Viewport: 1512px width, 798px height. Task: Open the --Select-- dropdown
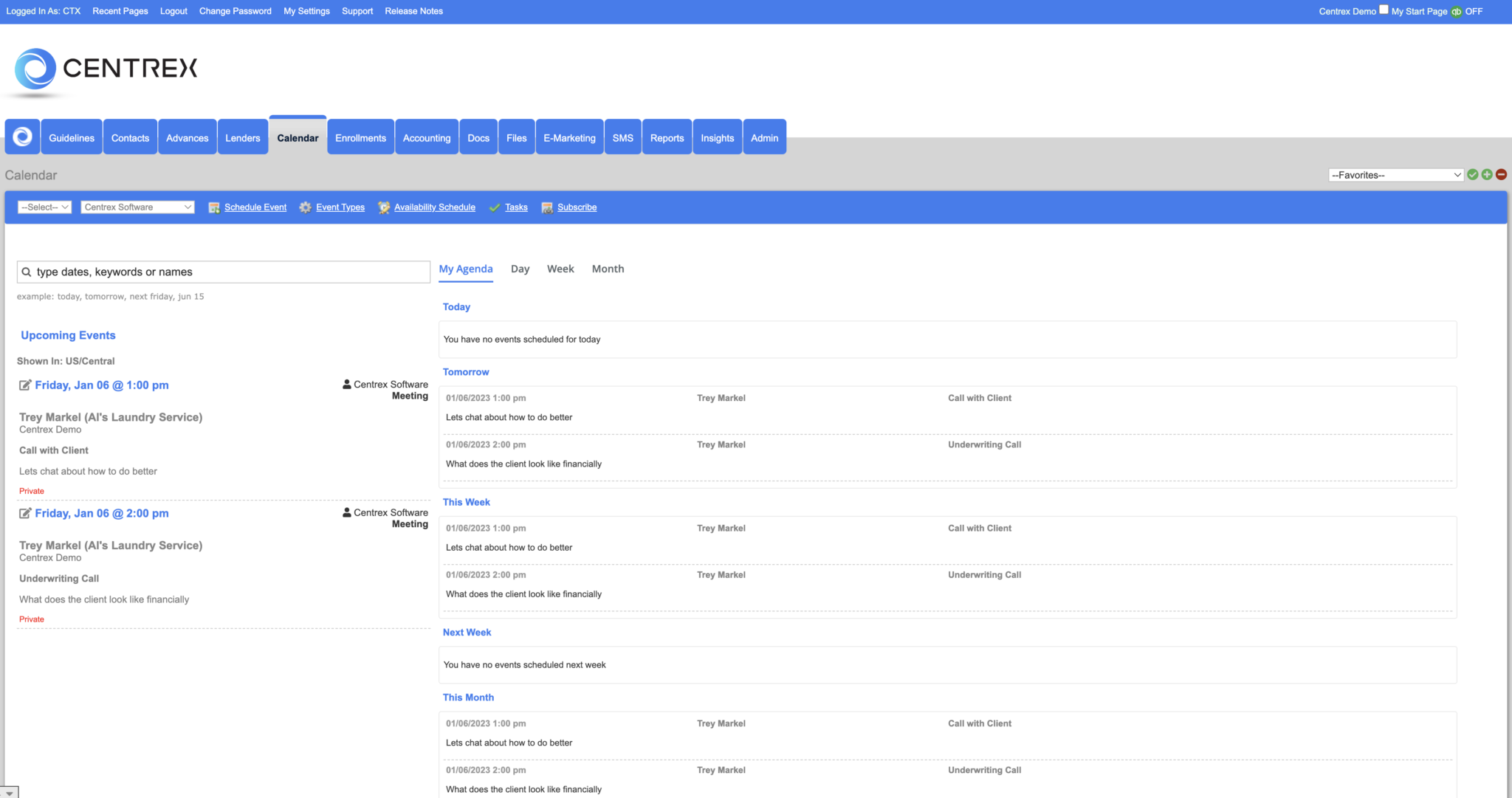[x=44, y=207]
